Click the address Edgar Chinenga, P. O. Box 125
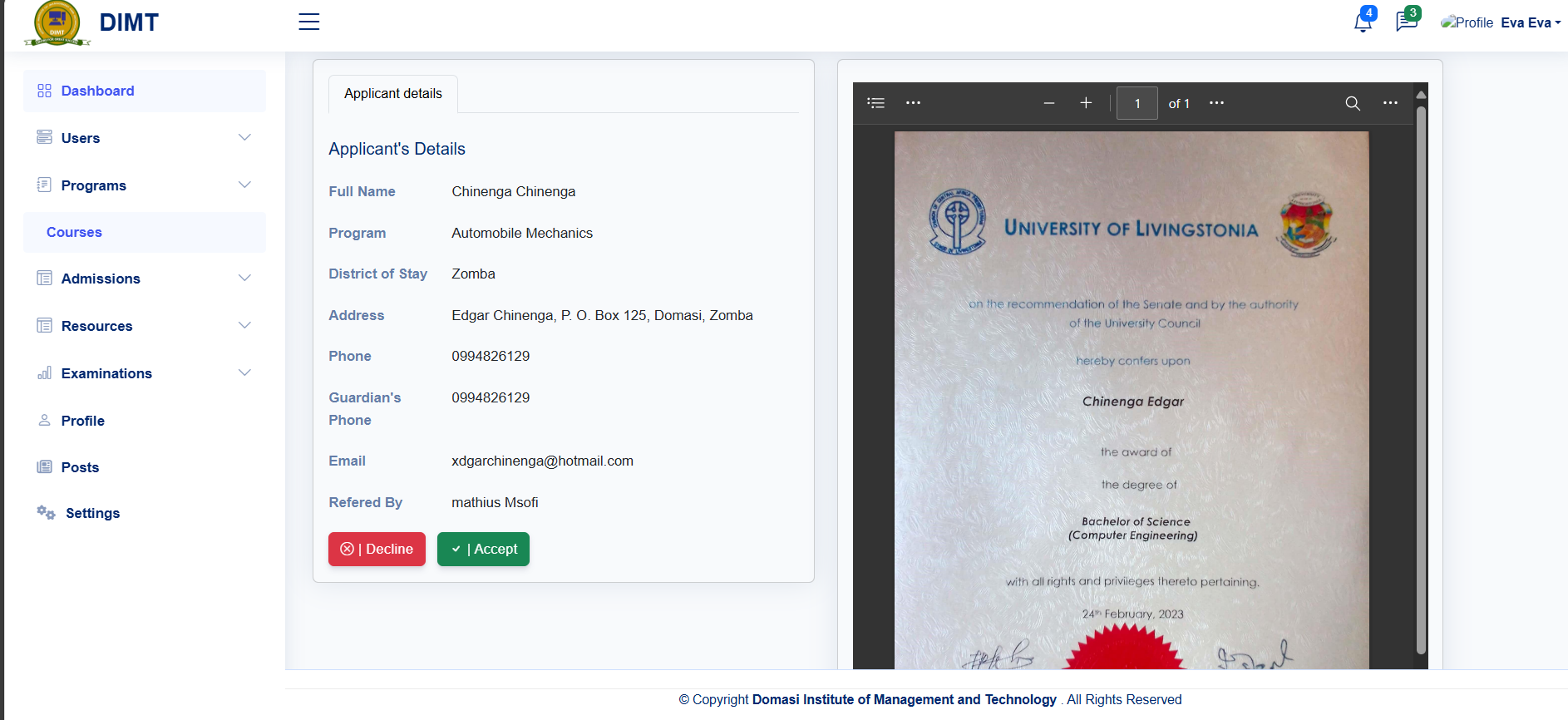This screenshot has width=1568, height=720. [x=602, y=315]
